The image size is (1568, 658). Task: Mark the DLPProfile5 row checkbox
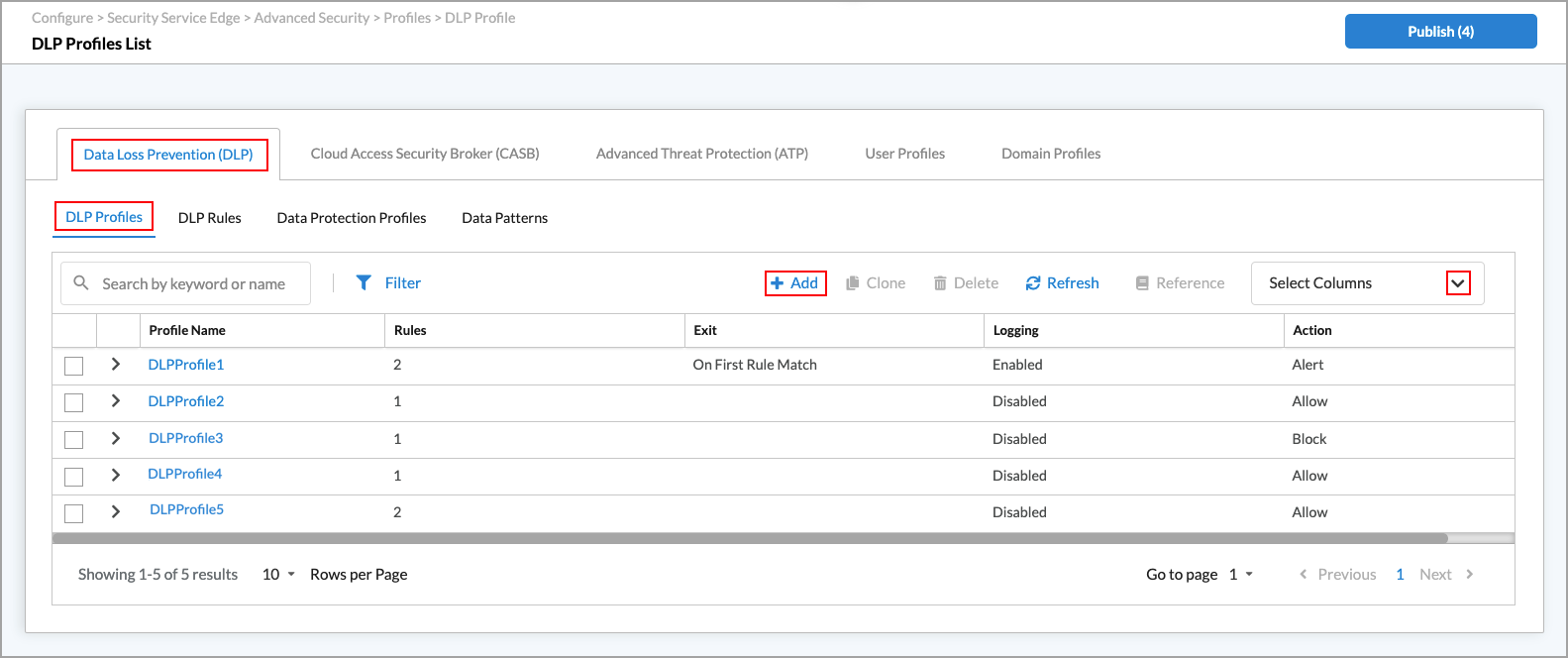[x=73, y=513]
